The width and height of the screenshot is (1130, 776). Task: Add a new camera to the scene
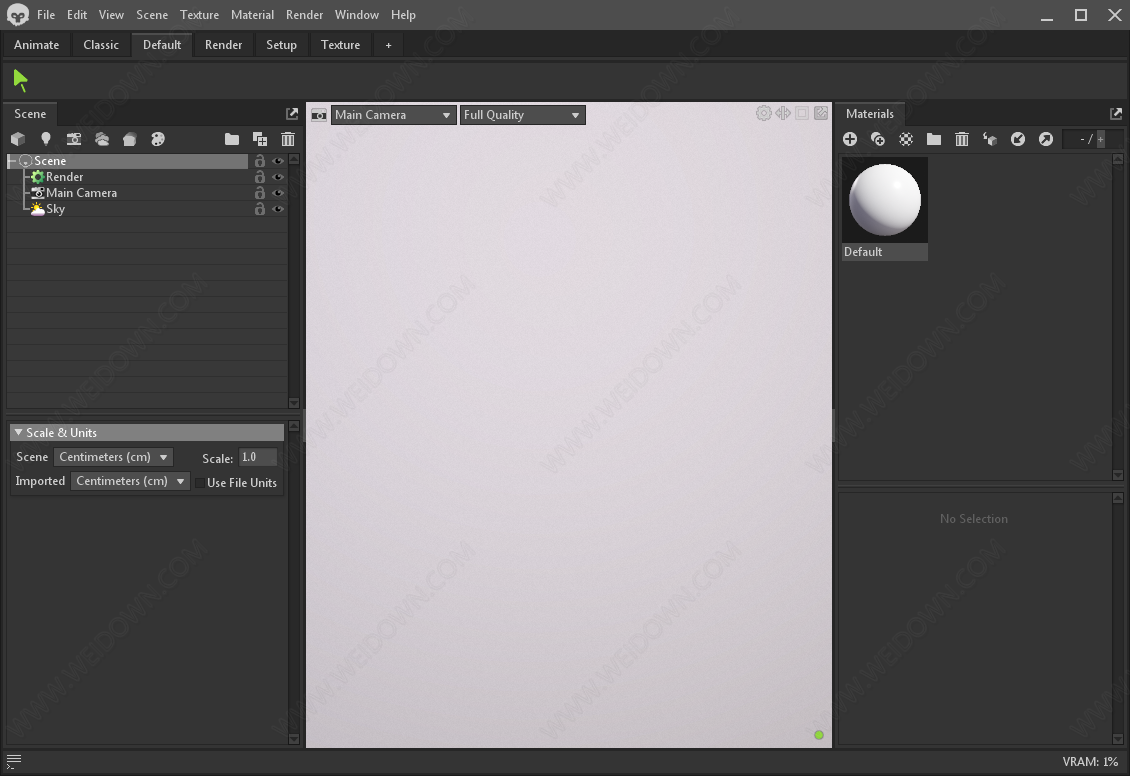tap(73, 139)
